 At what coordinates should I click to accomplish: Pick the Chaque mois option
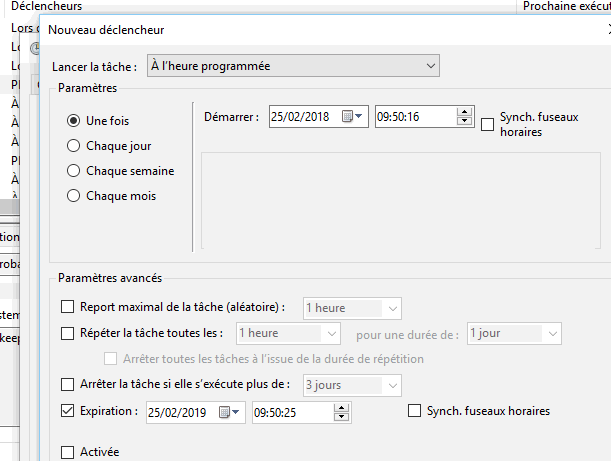[x=73, y=196]
